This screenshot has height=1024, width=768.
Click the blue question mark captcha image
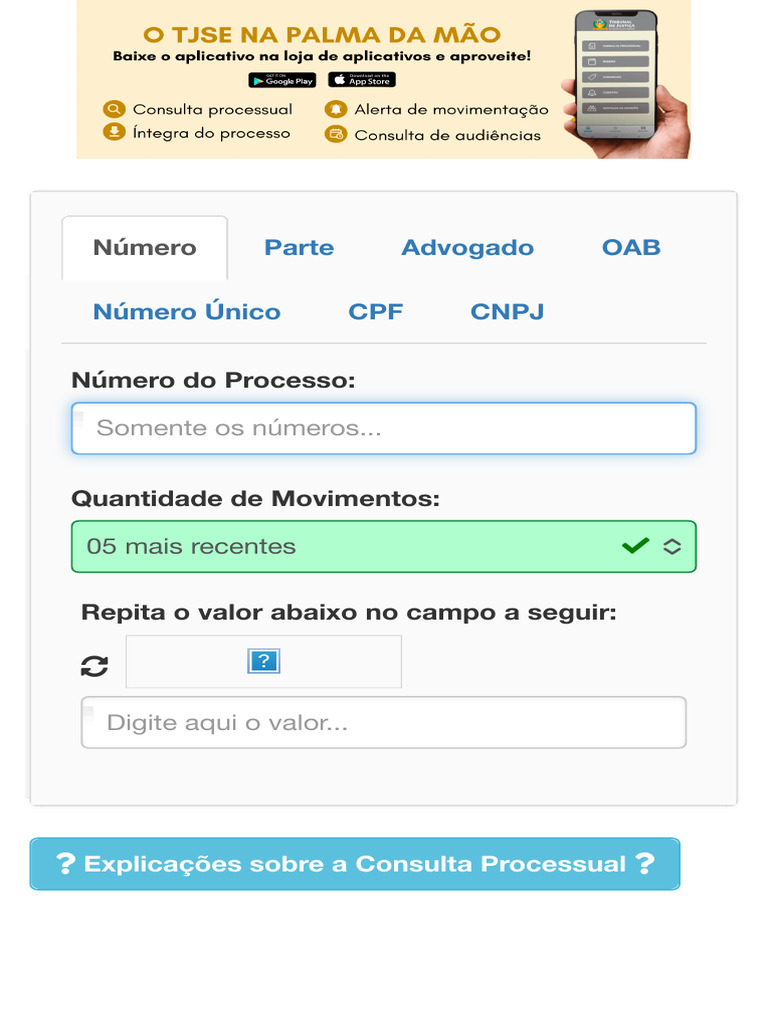tap(263, 661)
